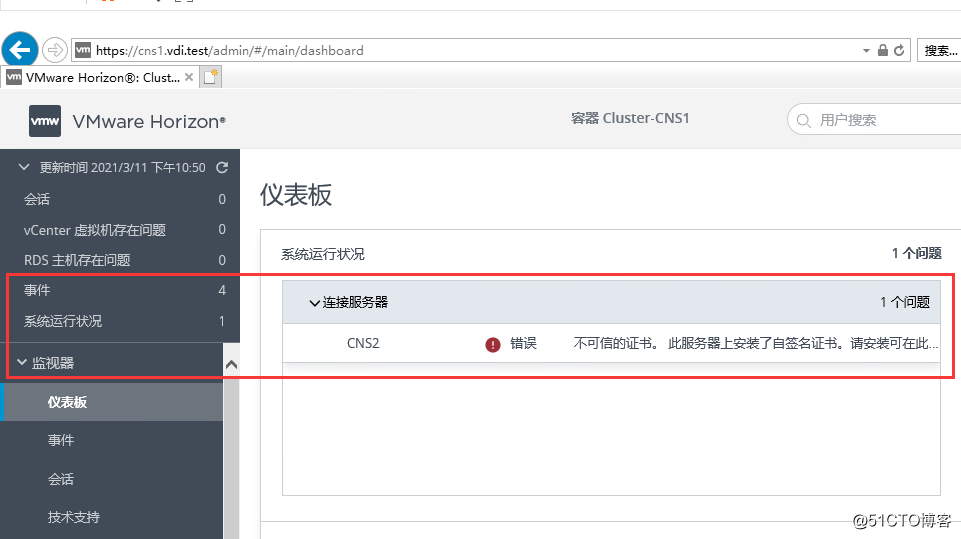The image size is (961, 539).
Task: Collapse the 连接服务器 section
Action: point(314,303)
